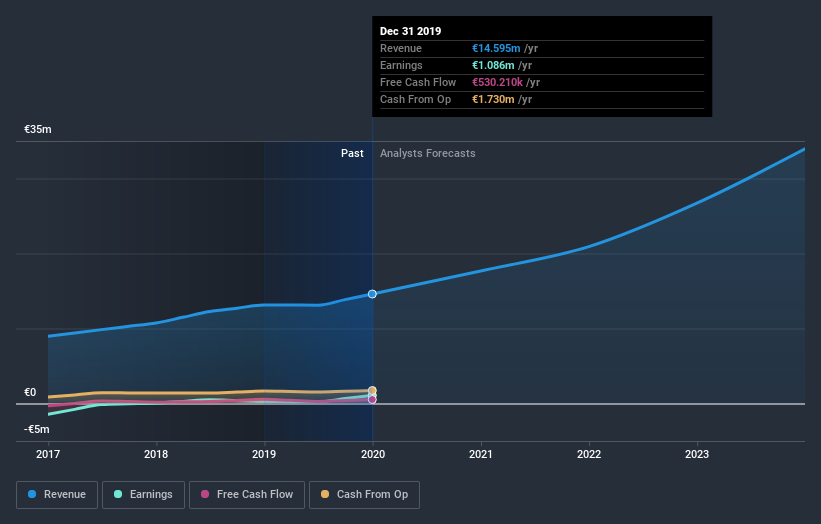Toggle the Revenue legend button
This screenshot has width=821, height=524.
click(x=57, y=495)
